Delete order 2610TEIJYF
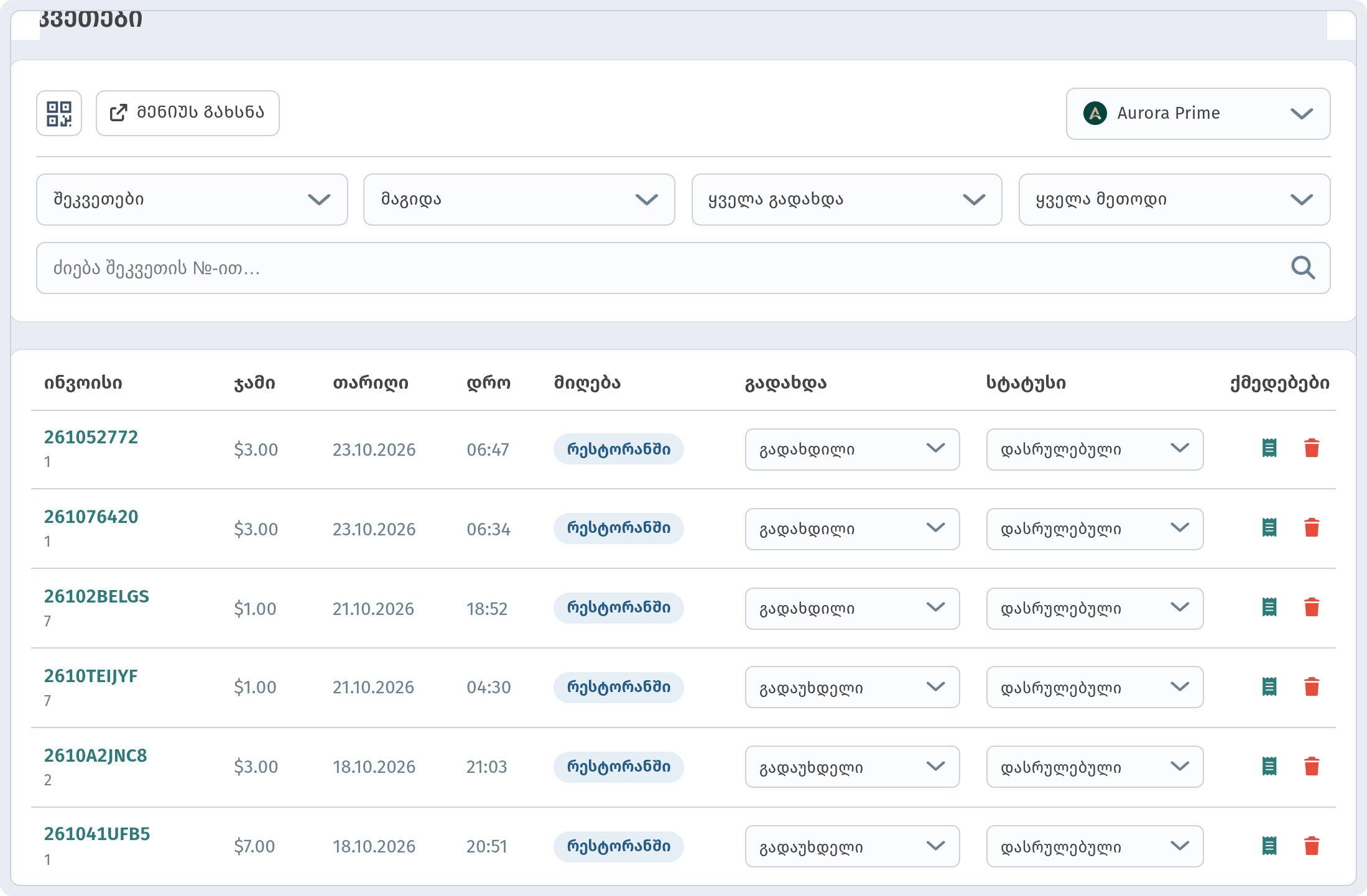Image resolution: width=1367 pixels, height=896 pixels. point(1312,686)
